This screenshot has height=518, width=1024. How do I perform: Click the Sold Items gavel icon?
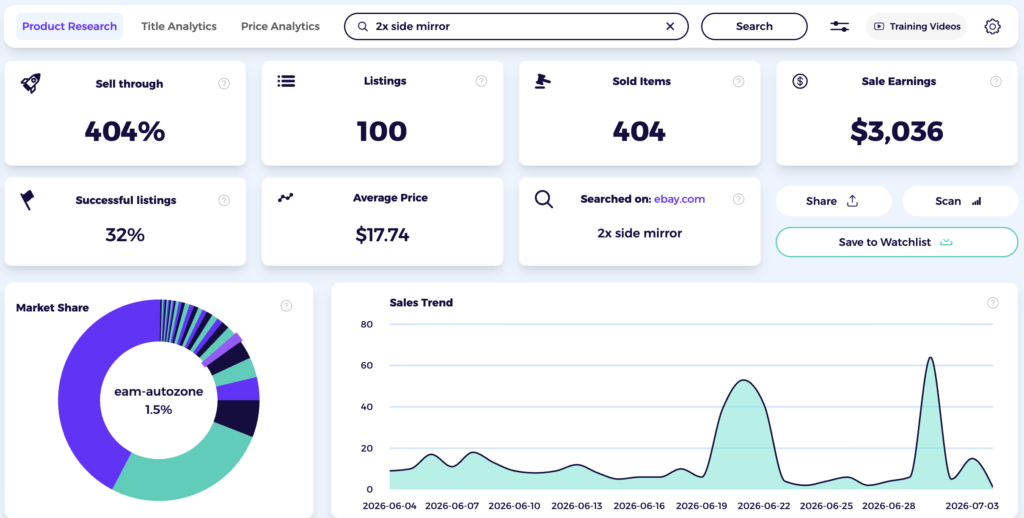(543, 81)
